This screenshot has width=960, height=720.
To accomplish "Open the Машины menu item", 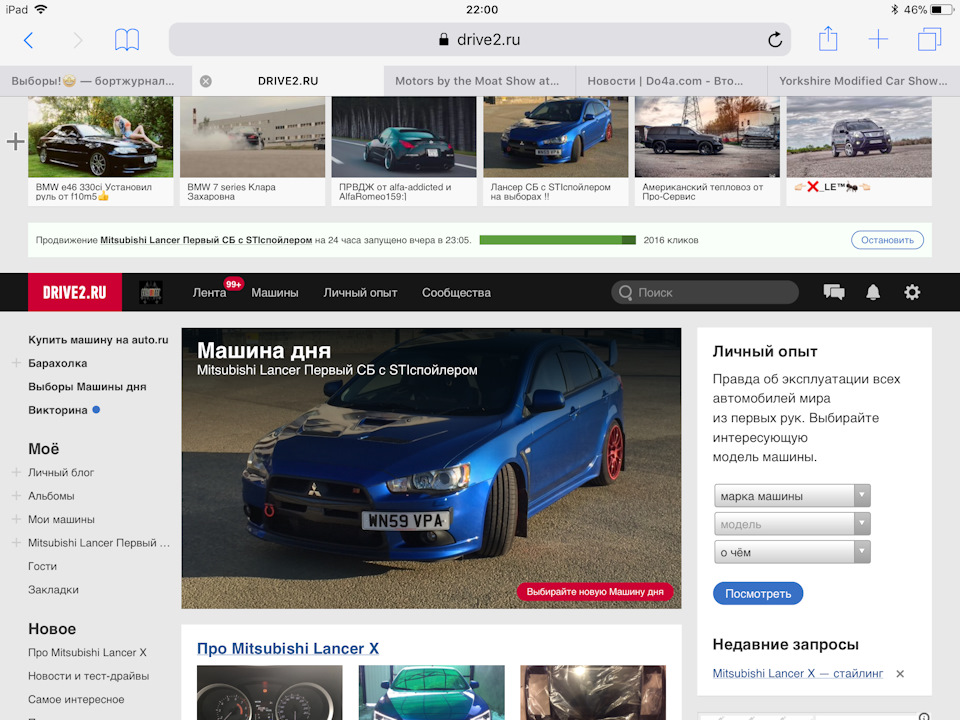I will coord(275,293).
